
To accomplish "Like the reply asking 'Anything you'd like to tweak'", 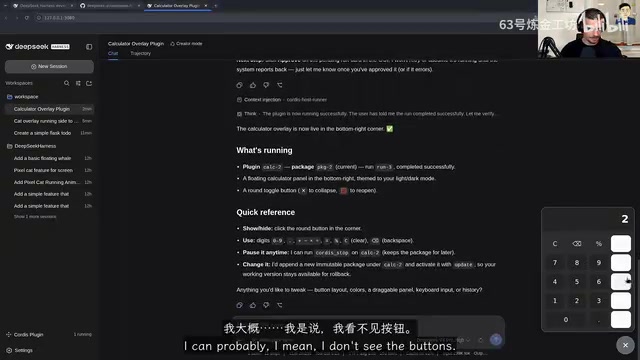I will (253, 305).
